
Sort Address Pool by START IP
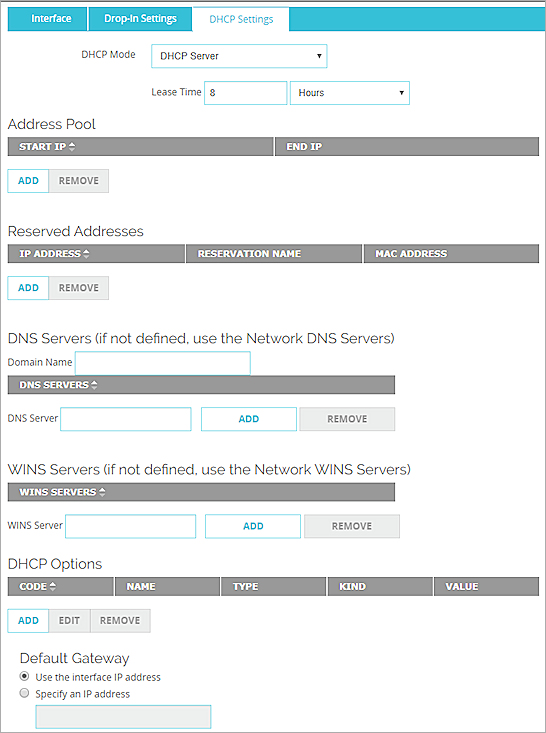140,146
